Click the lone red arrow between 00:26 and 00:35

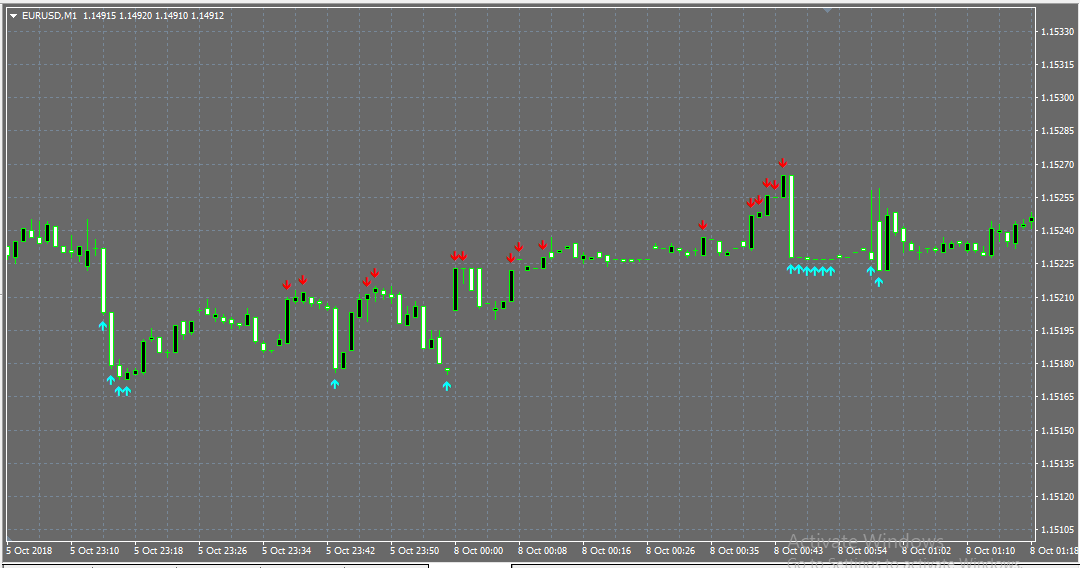pyautogui.click(x=703, y=225)
